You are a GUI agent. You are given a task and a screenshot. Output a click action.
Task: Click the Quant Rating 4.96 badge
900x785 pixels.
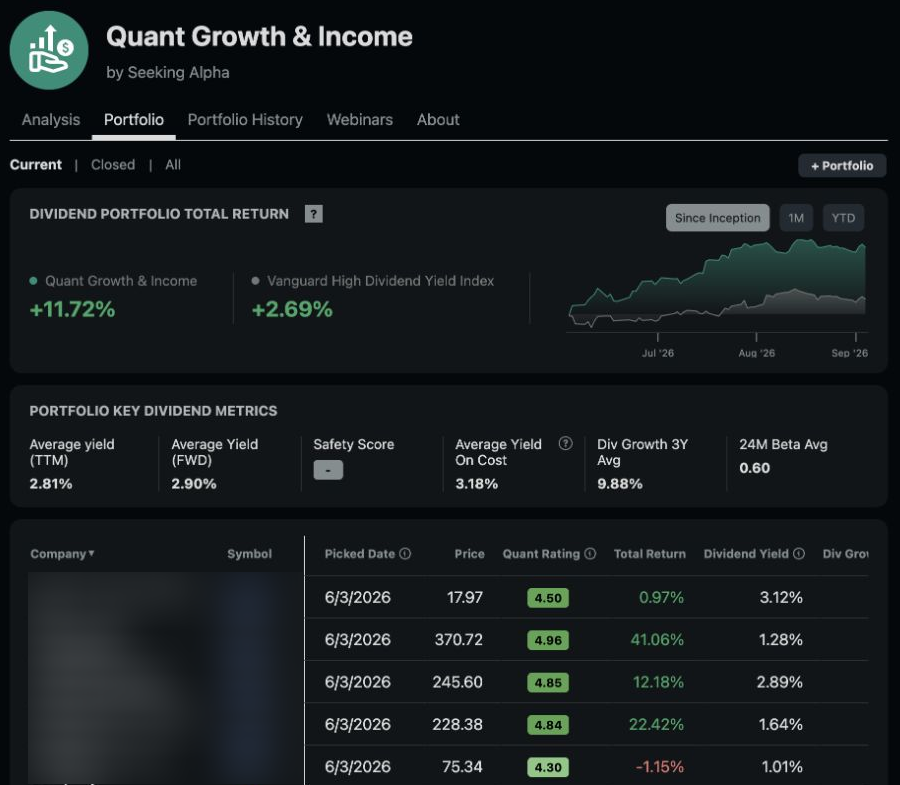(548, 640)
